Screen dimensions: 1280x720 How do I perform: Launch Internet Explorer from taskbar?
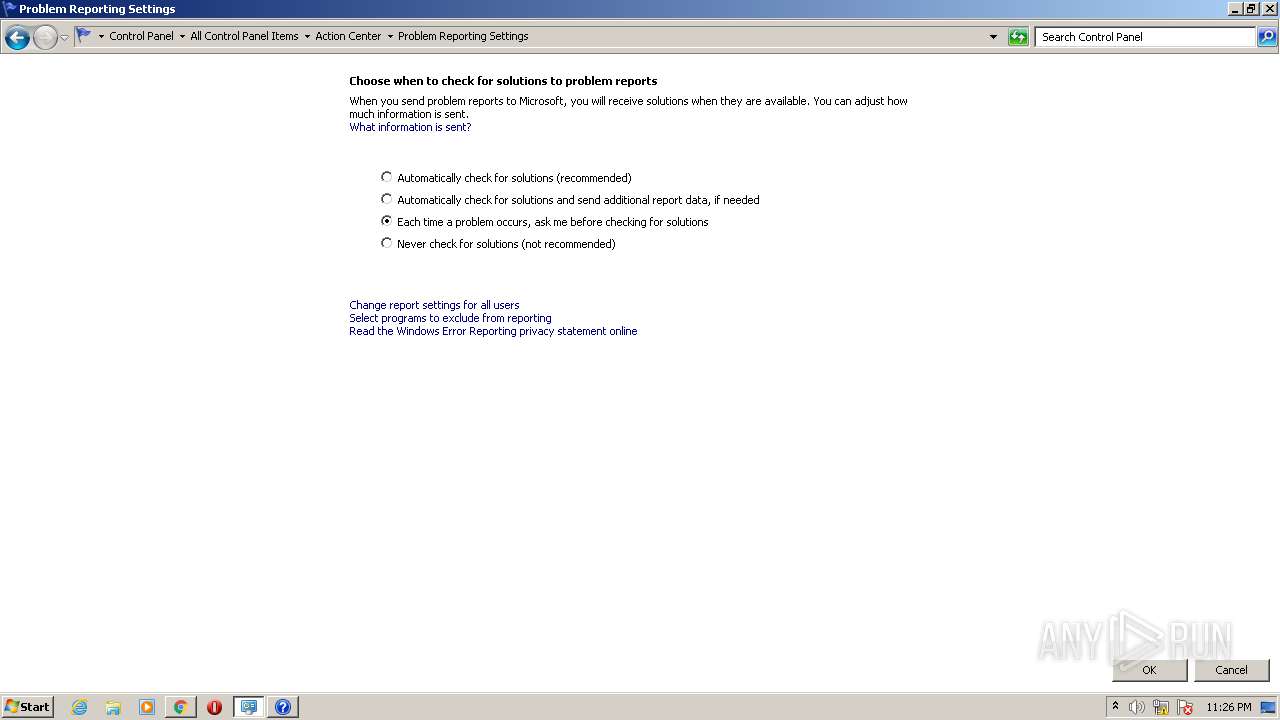click(x=79, y=707)
